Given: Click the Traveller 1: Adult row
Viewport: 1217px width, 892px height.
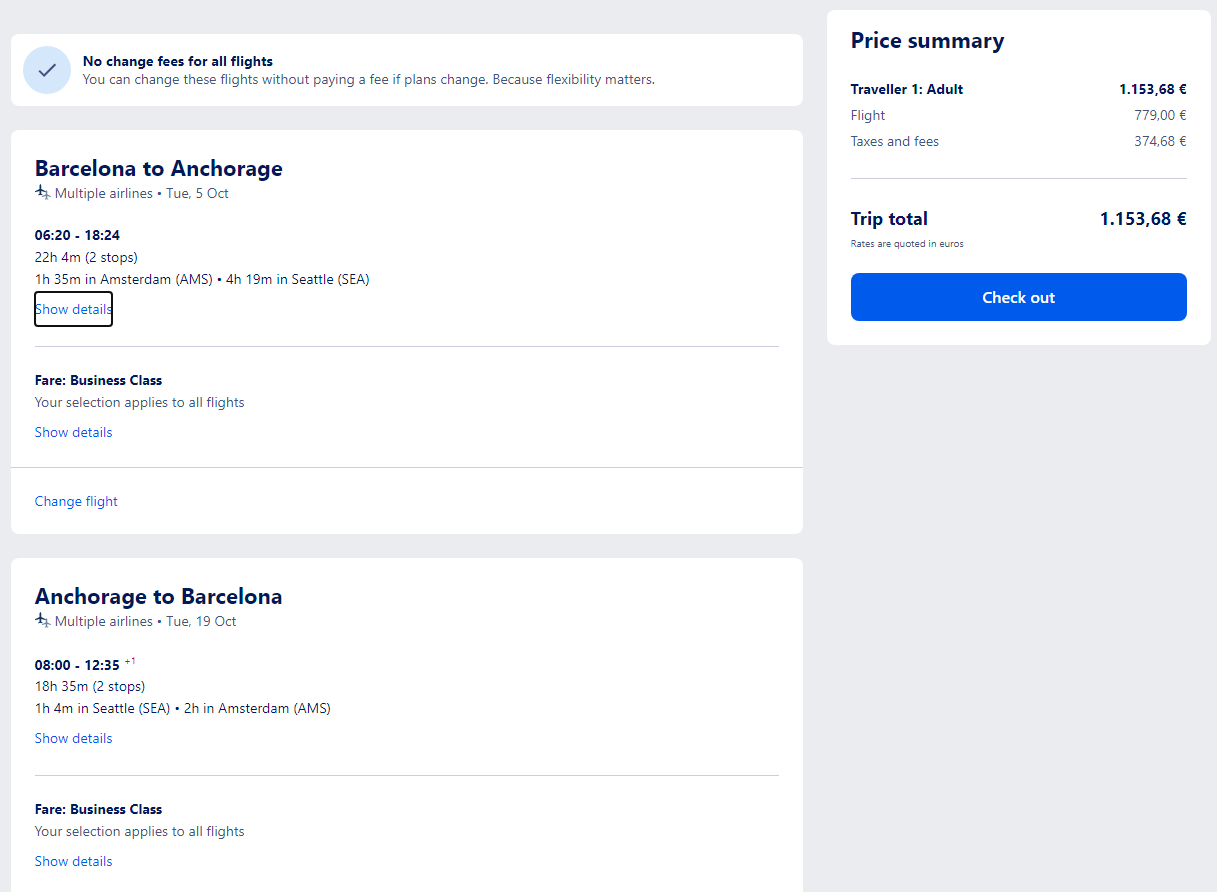Looking at the screenshot, I should coord(1018,89).
